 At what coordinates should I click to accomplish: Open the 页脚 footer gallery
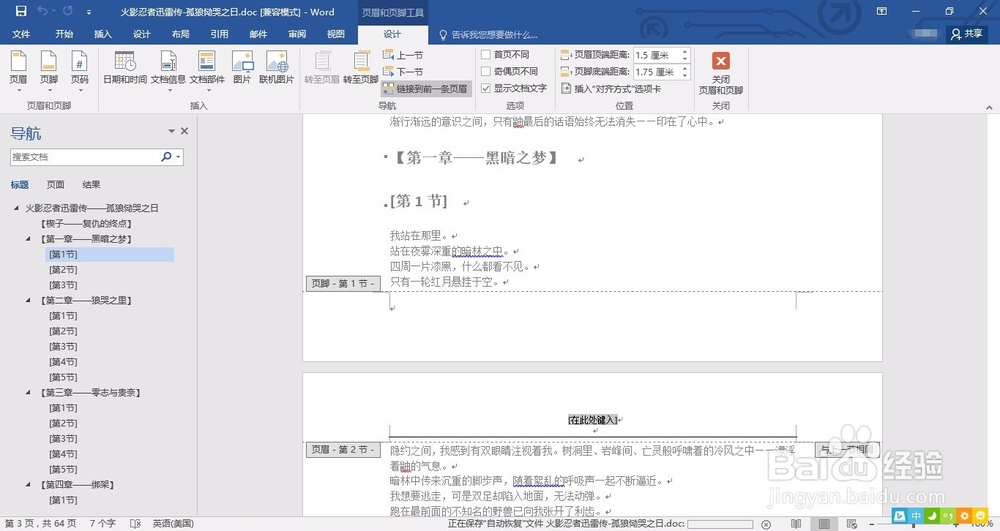point(49,71)
